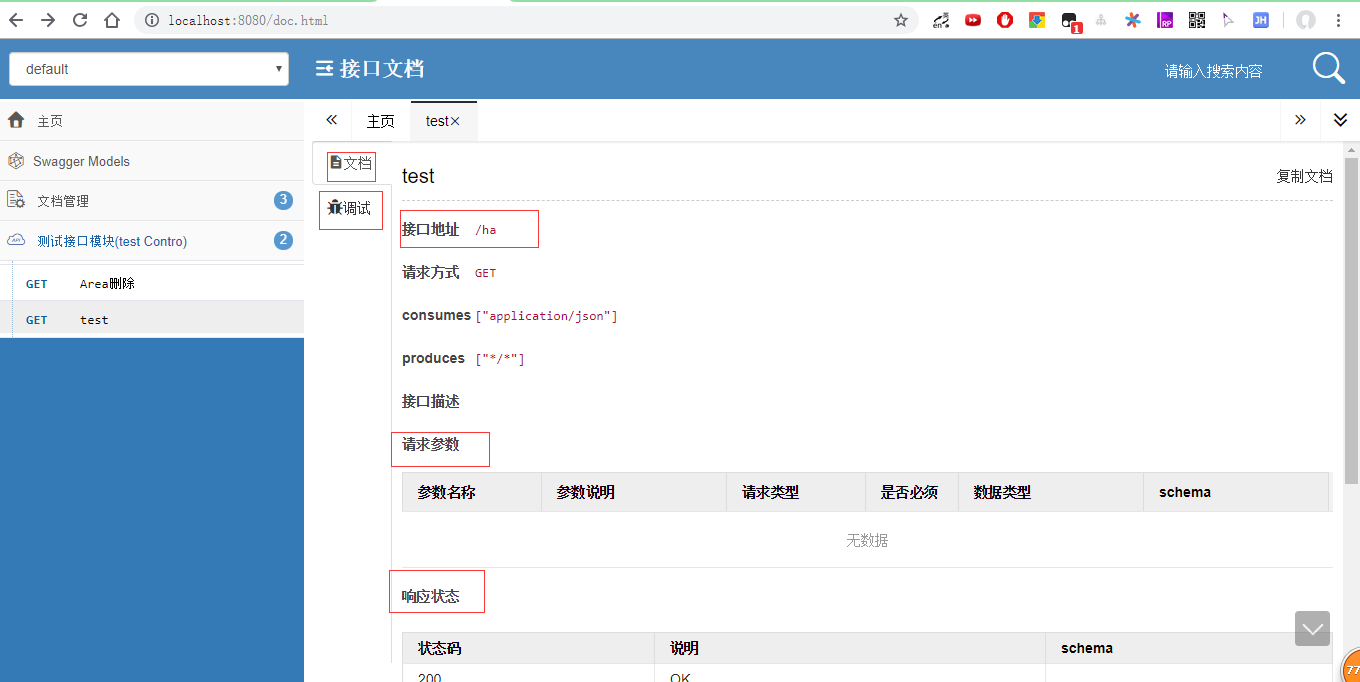Go back in browser history
Screen dimensions: 1360x682
click(x=17, y=20)
